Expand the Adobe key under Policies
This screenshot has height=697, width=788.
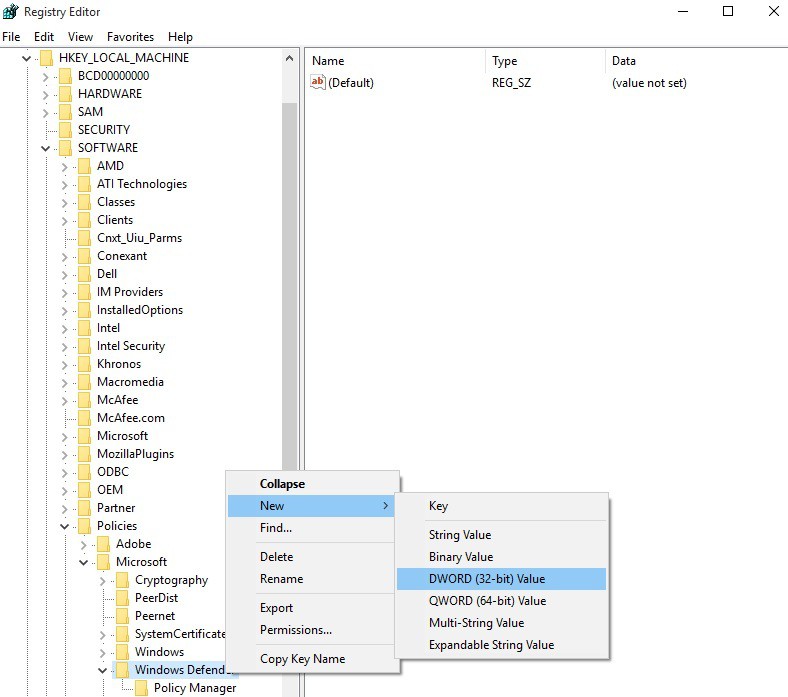[83, 544]
